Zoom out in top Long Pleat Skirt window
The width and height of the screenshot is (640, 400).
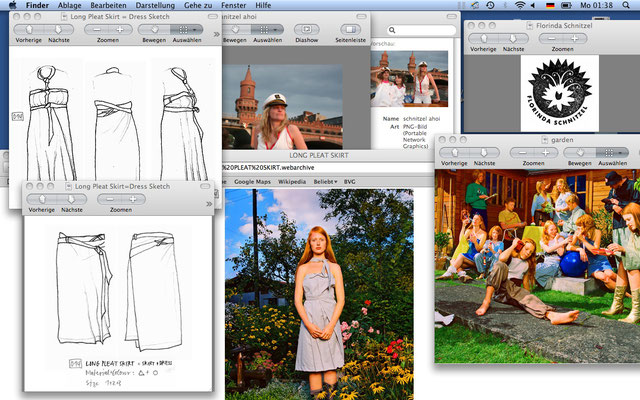click(97, 30)
